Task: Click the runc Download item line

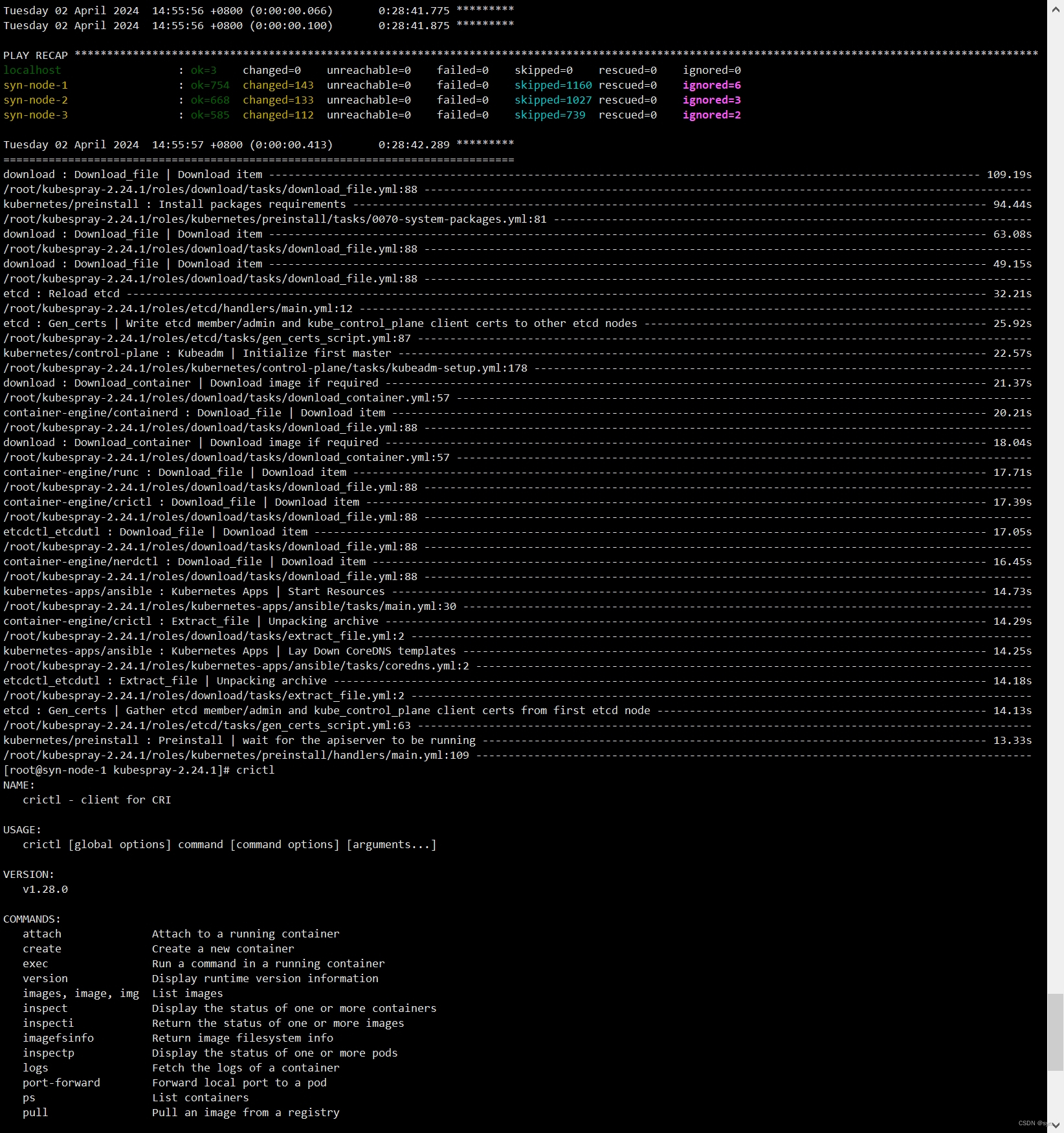Action: click(518, 472)
